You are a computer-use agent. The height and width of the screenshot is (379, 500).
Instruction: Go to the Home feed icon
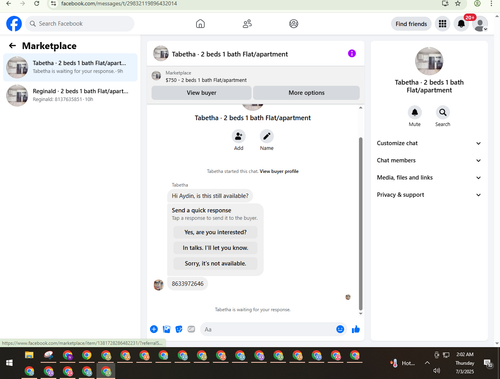(200, 24)
